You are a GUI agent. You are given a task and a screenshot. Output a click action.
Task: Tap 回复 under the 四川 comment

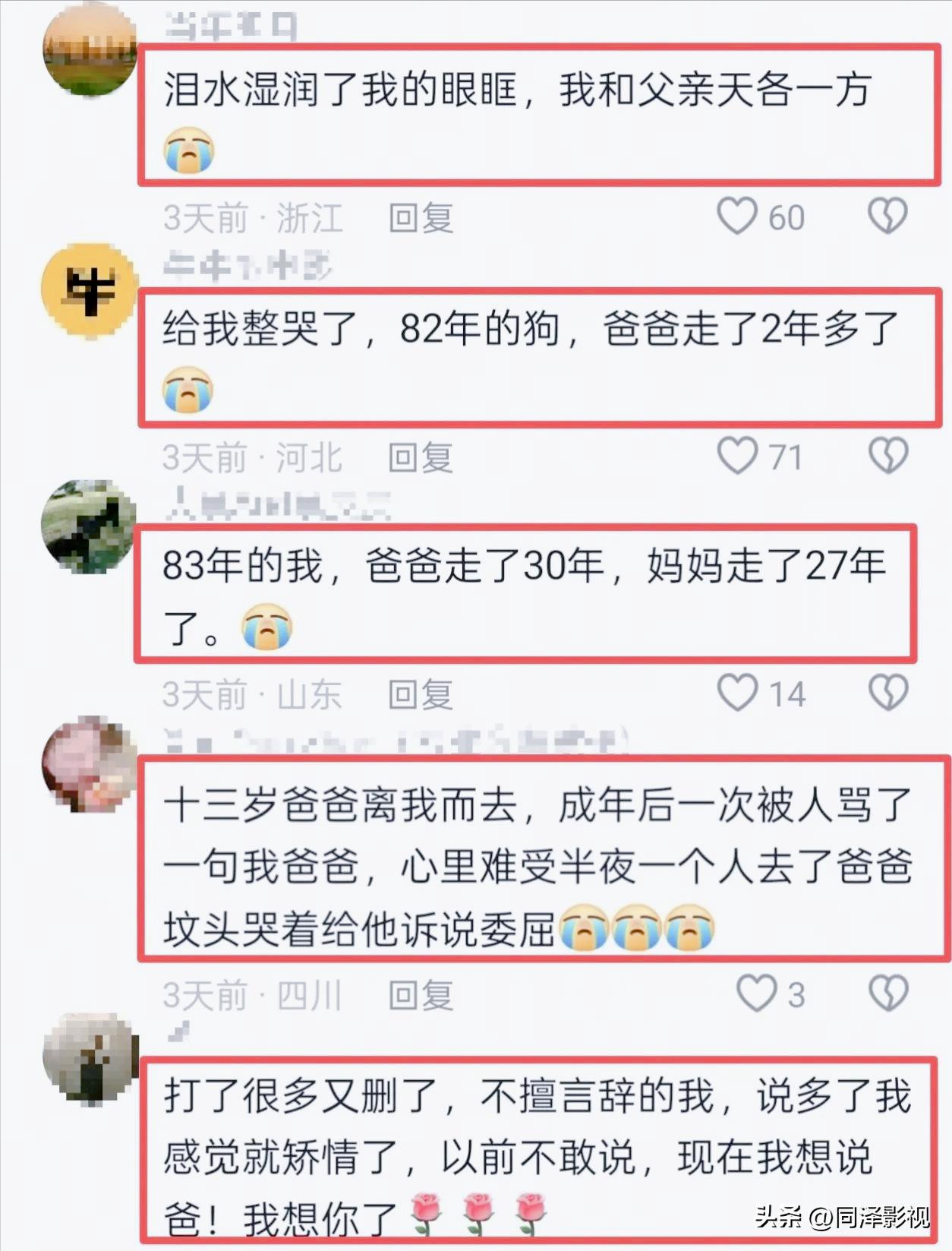[421, 995]
